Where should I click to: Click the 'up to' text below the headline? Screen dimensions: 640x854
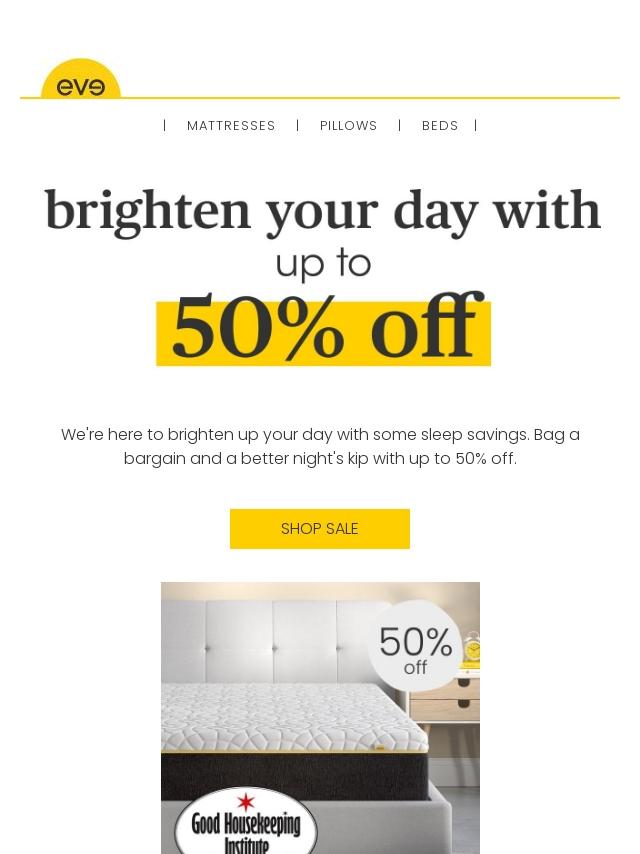(x=323, y=264)
